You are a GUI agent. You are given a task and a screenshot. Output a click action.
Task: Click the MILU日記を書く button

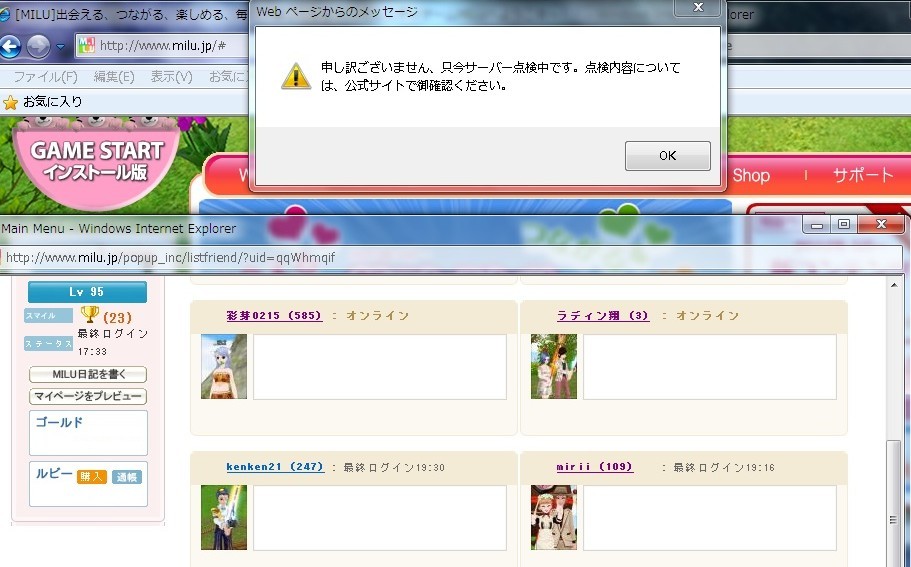[x=88, y=374]
